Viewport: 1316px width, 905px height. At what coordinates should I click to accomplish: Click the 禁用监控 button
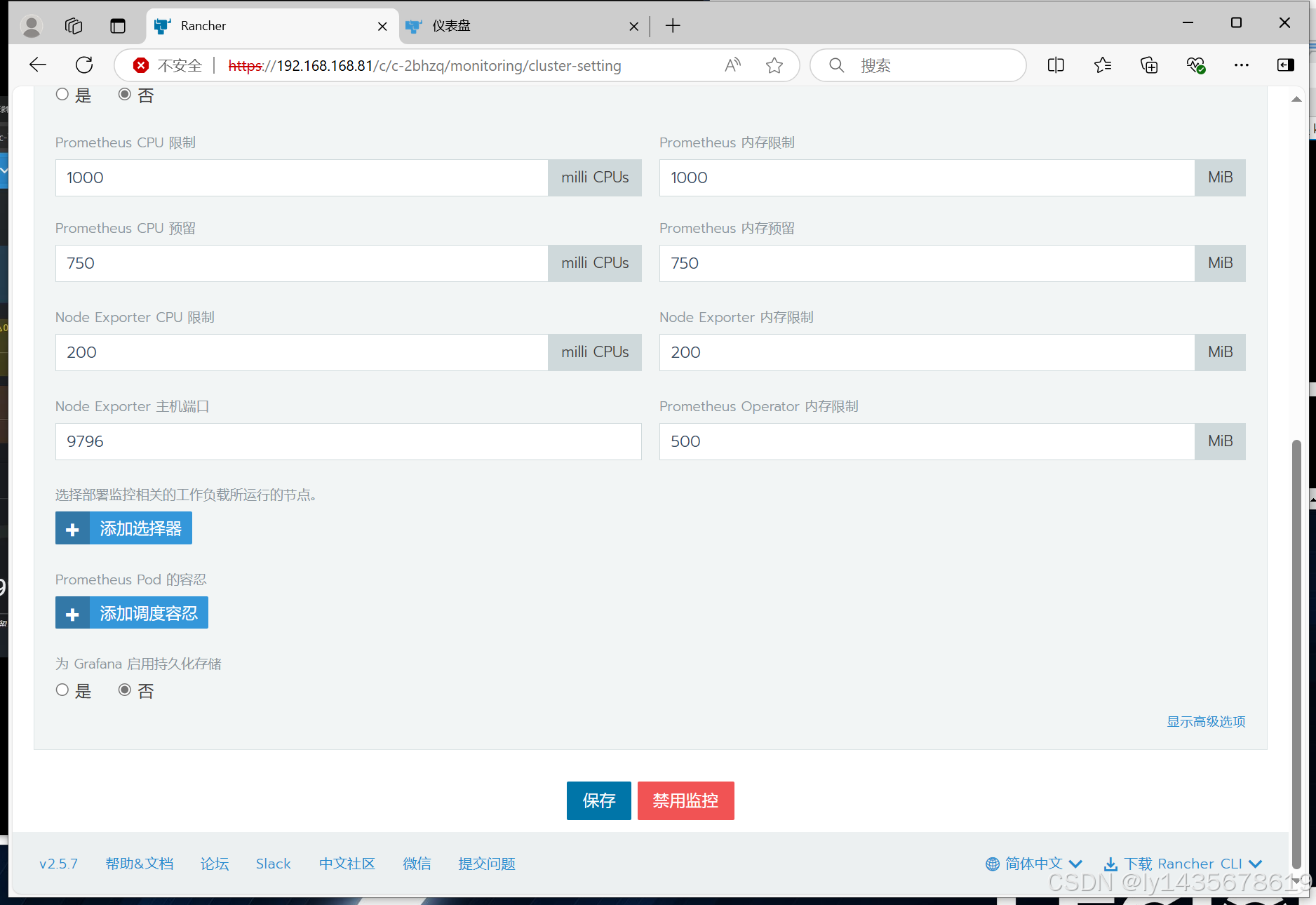point(685,800)
